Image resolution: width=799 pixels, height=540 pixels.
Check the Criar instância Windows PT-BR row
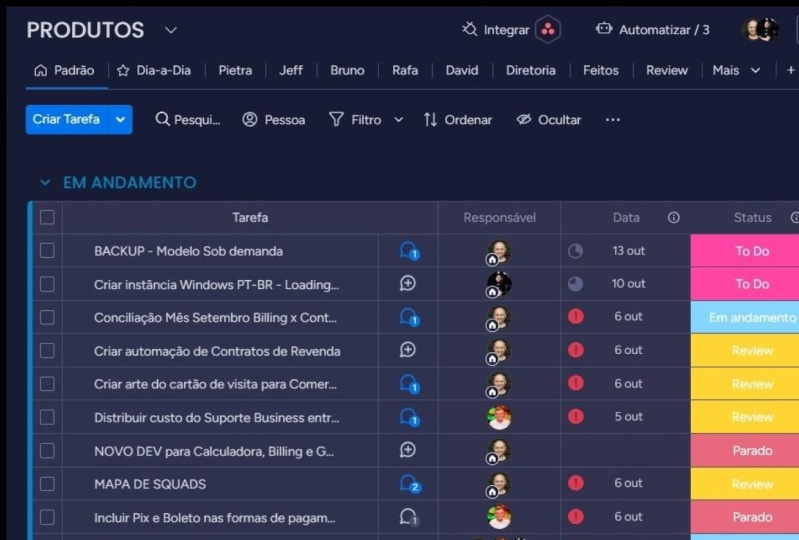click(47, 284)
